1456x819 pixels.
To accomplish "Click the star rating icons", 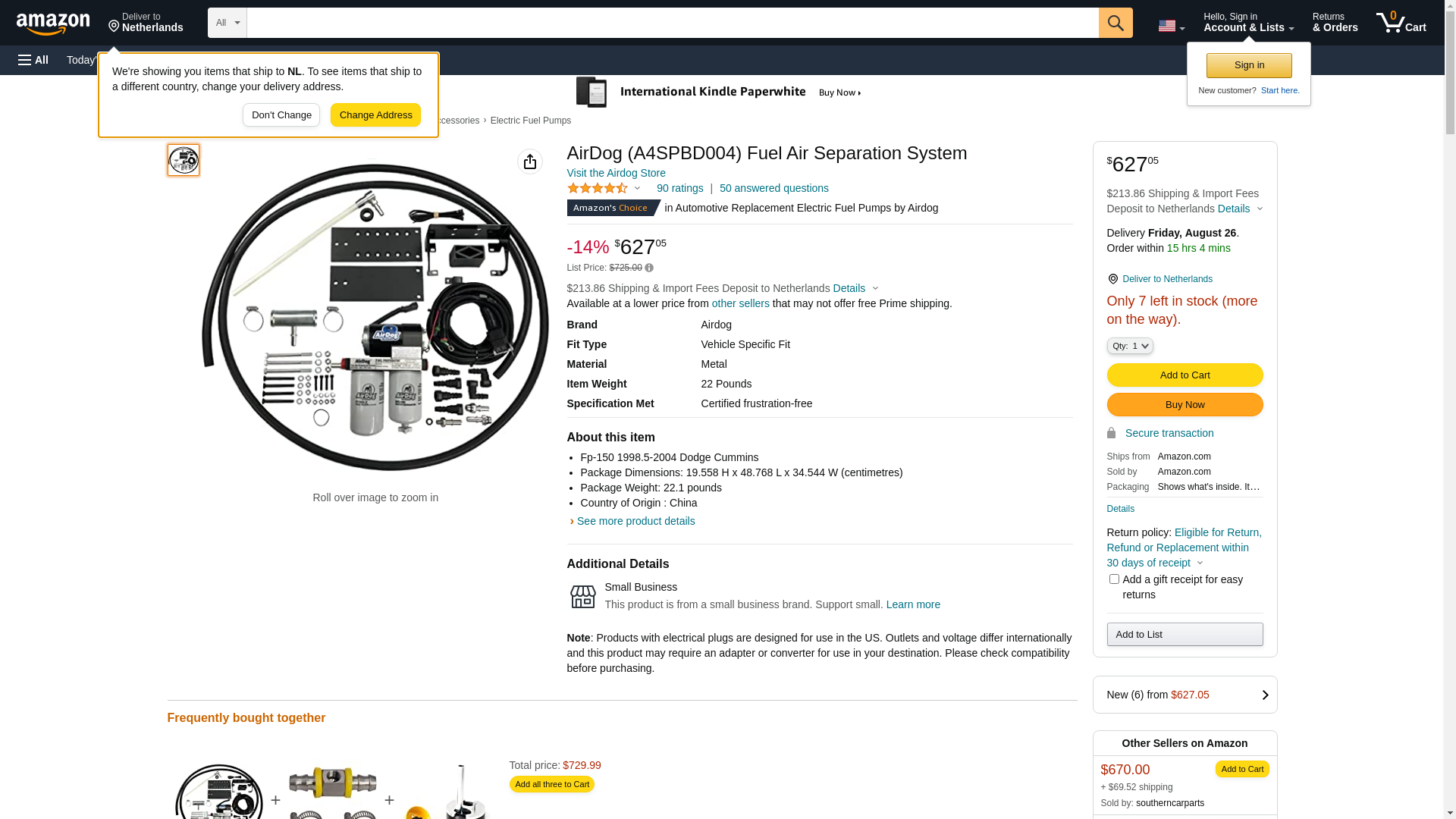I will pyautogui.click(x=598, y=188).
